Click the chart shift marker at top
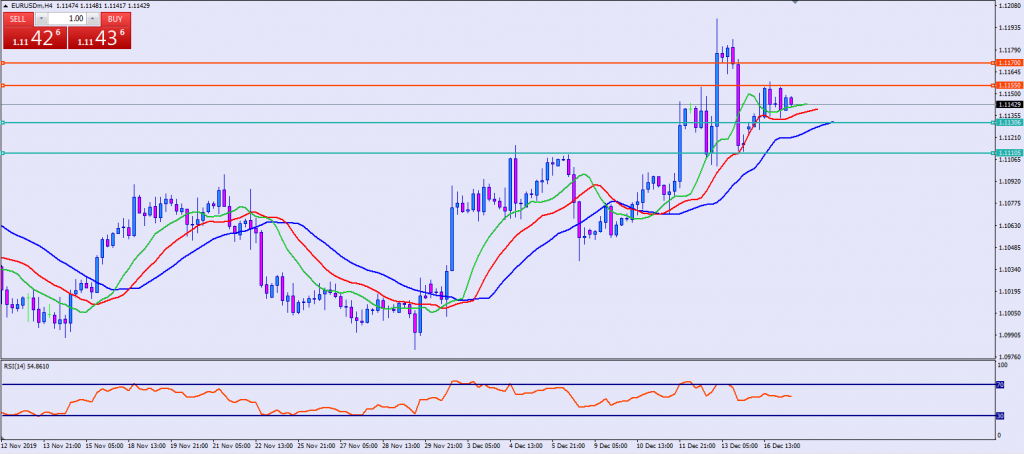 (795, 3)
